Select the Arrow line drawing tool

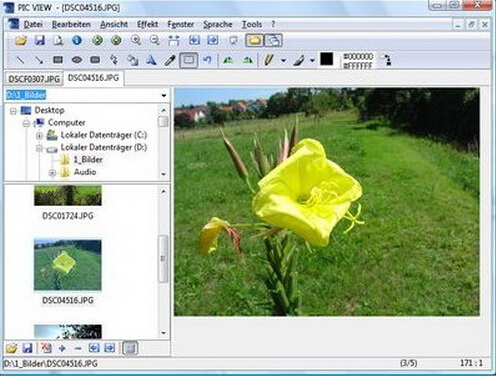(39, 60)
